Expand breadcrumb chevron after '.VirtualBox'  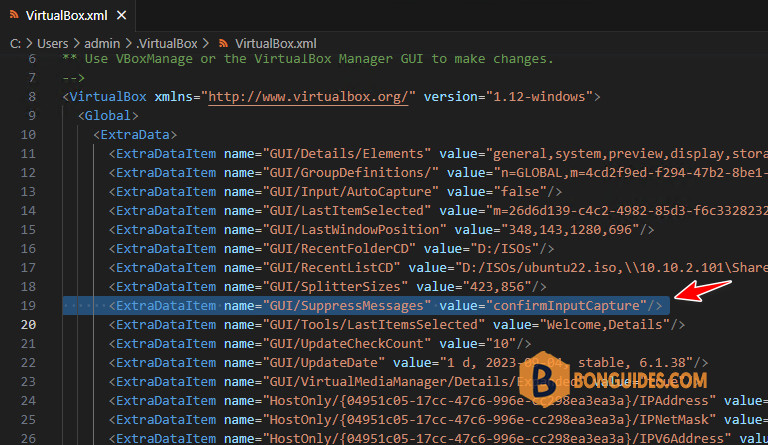206,44
